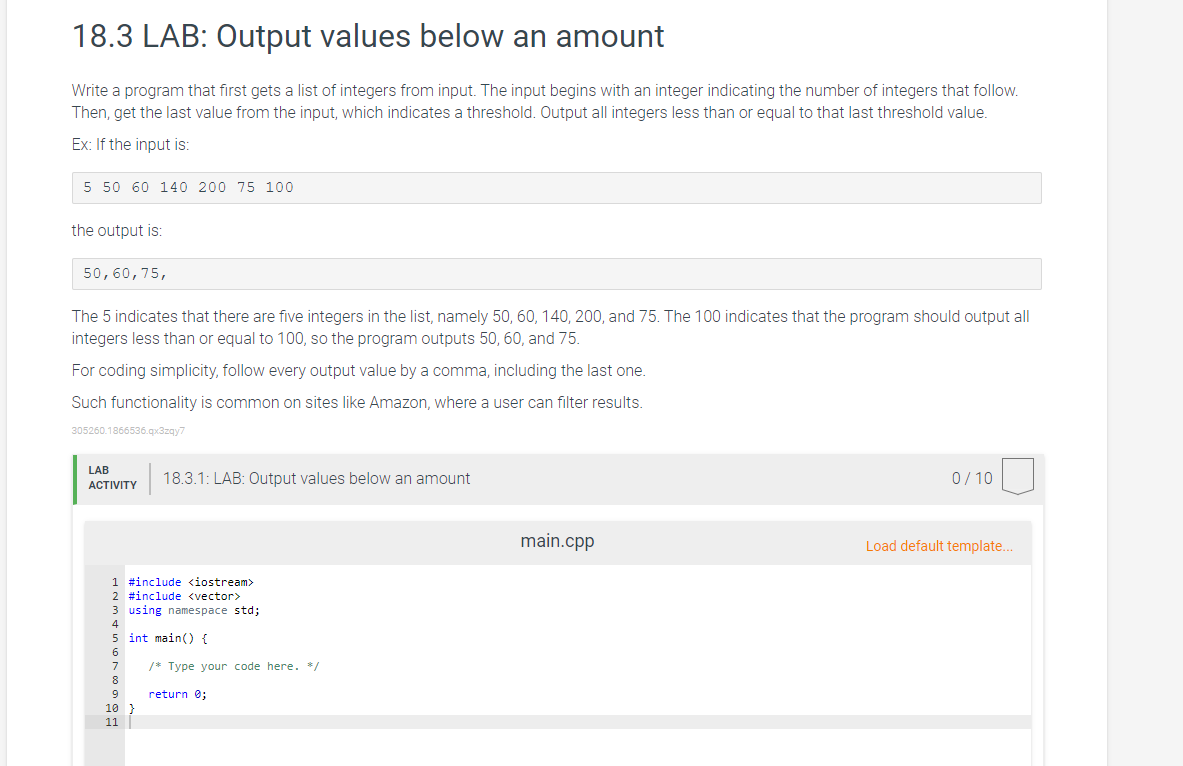This screenshot has height=766, width=1183.
Task: Click inside the code editor on line 7
Action: point(235,666)
